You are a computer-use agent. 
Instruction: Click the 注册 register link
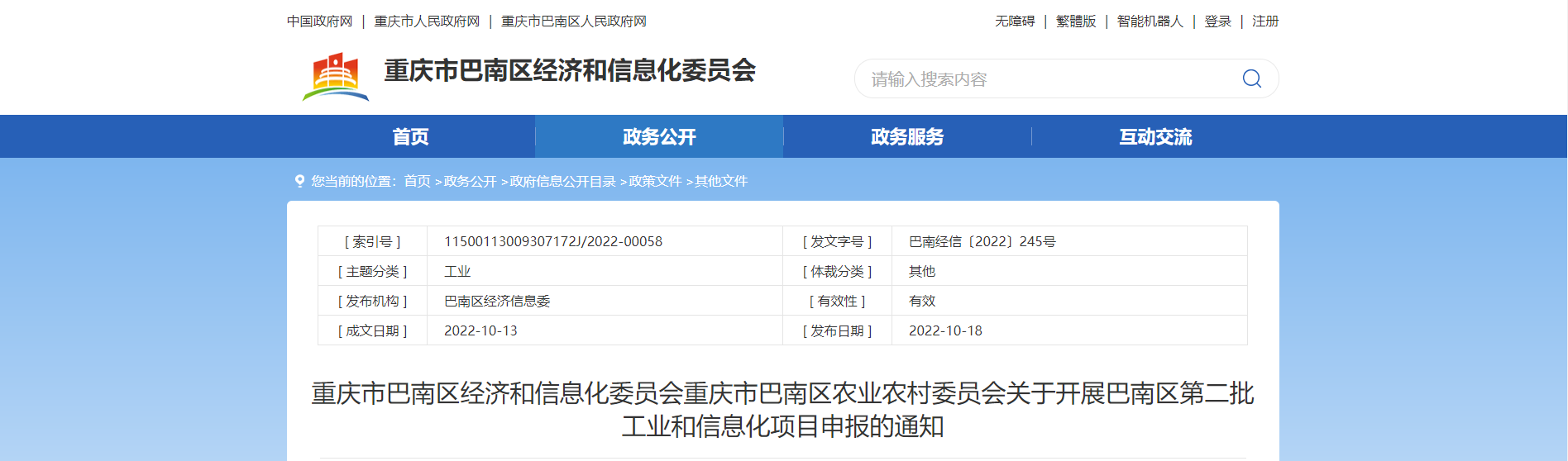(1265, 21)
